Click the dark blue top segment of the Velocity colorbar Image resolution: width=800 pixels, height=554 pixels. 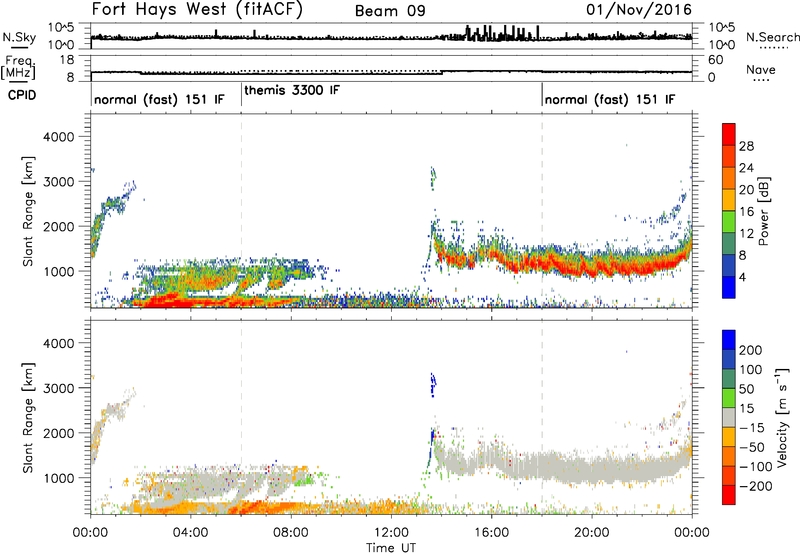[x=729, y=340]
